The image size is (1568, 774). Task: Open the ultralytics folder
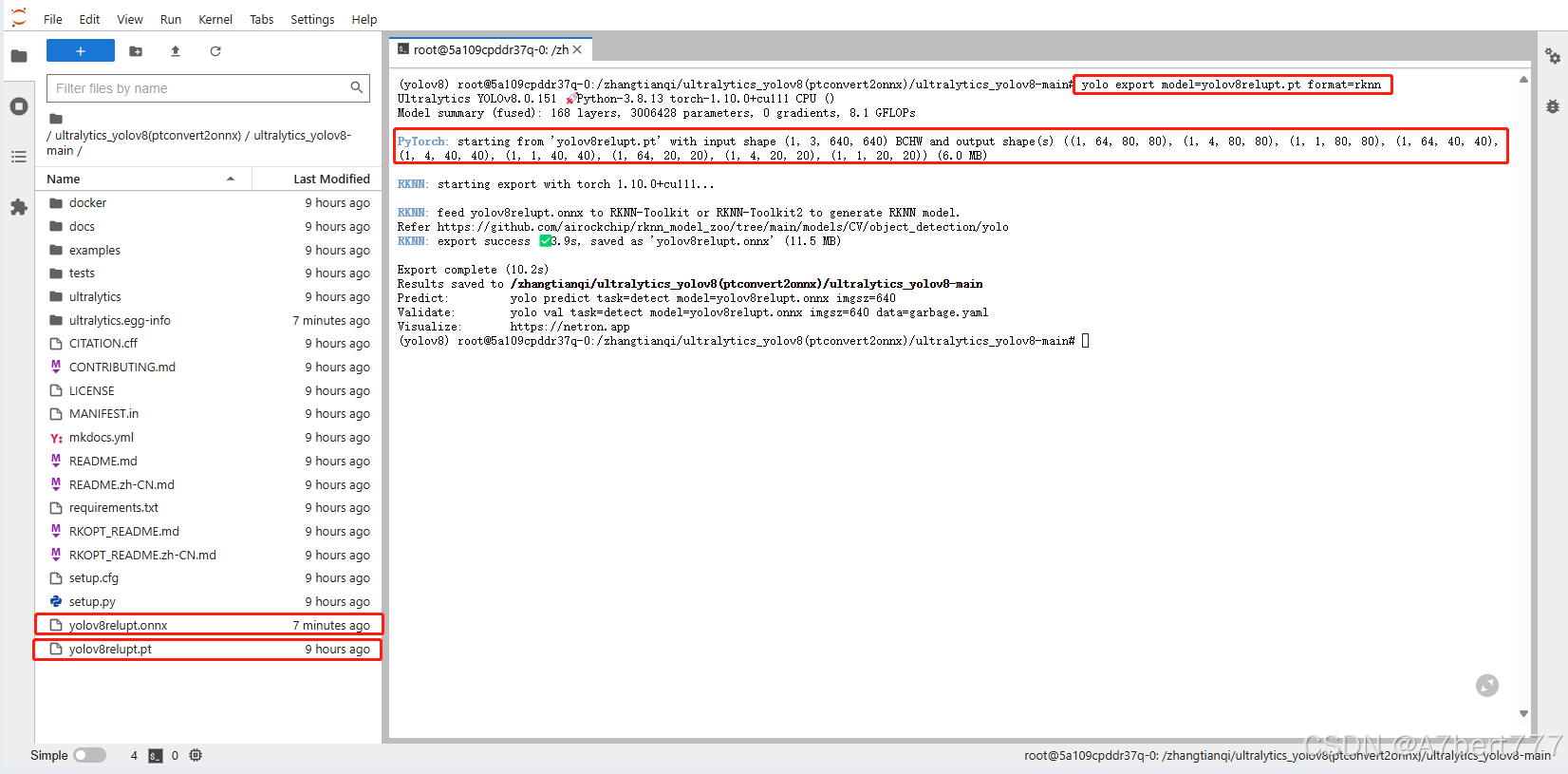(209, 297)
